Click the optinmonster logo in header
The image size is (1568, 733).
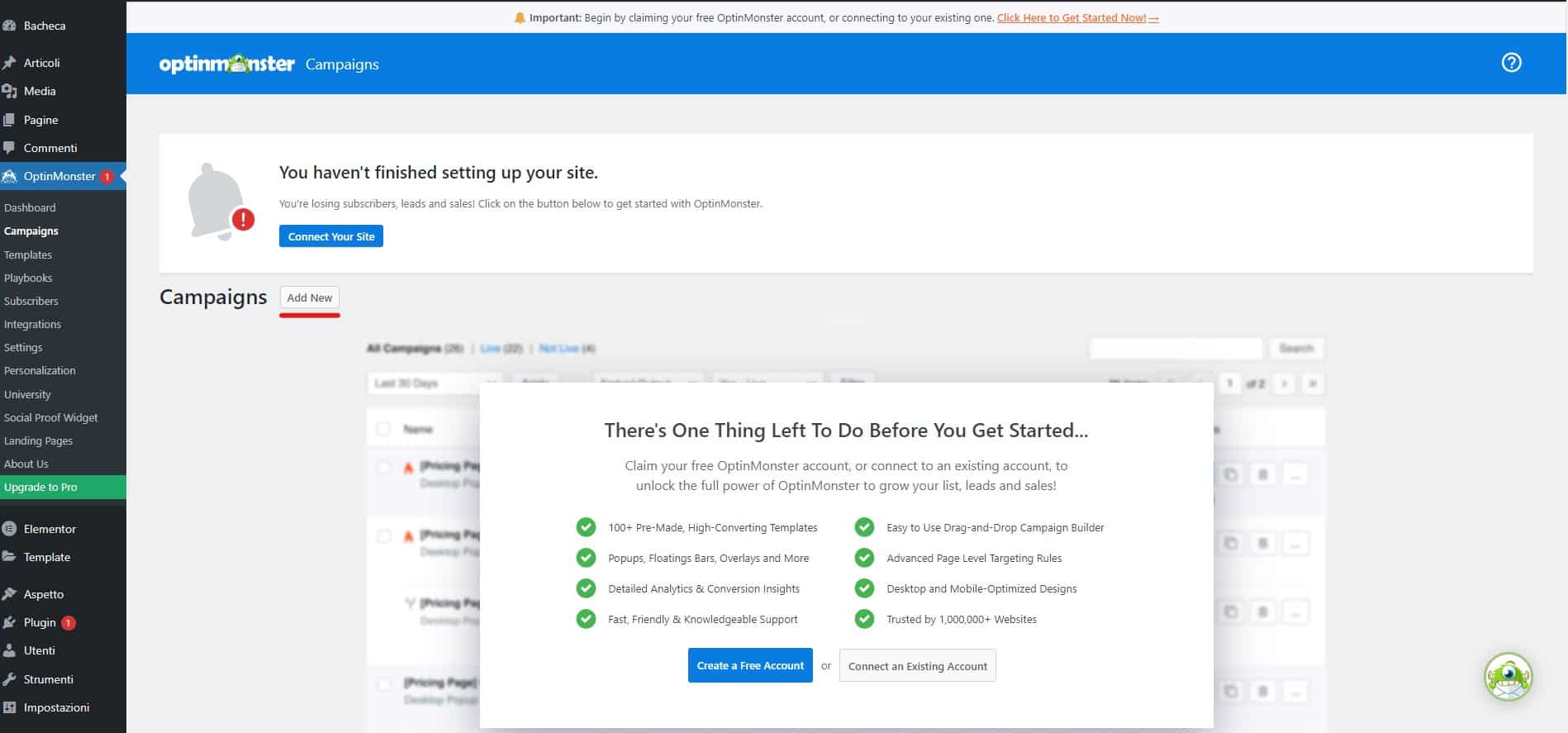pos(226,64)
